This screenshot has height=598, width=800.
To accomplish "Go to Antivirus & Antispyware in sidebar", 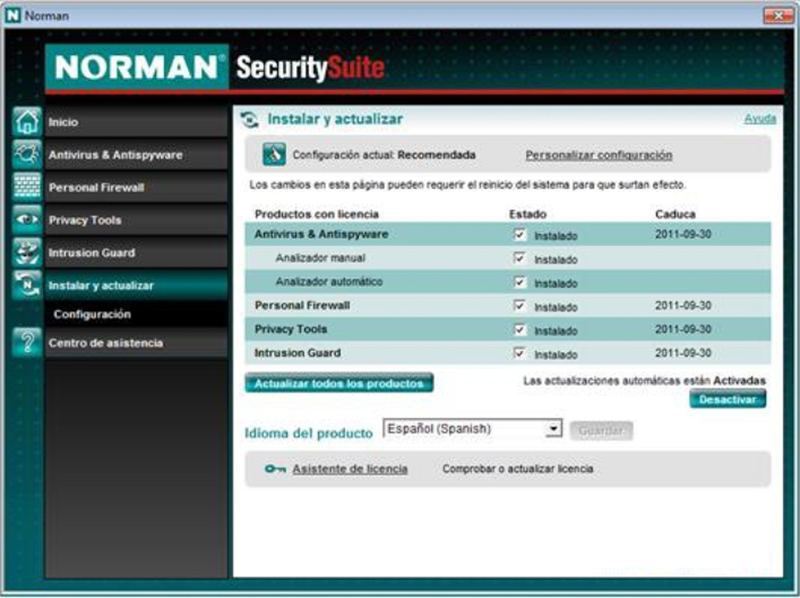I will click(x=136, y=155).
